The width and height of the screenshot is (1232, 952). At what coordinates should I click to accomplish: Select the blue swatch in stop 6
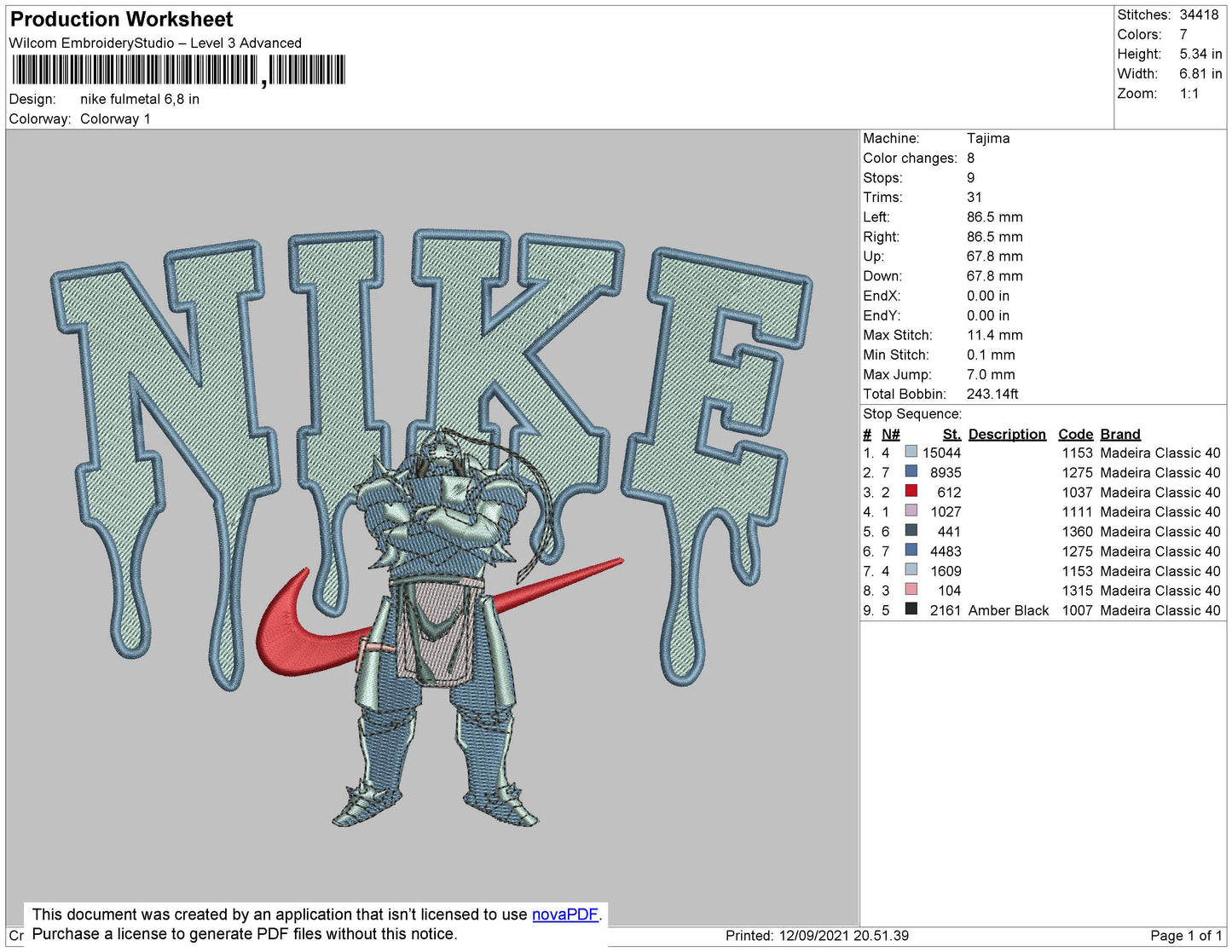pyautogui.click(x=911, y=551)
